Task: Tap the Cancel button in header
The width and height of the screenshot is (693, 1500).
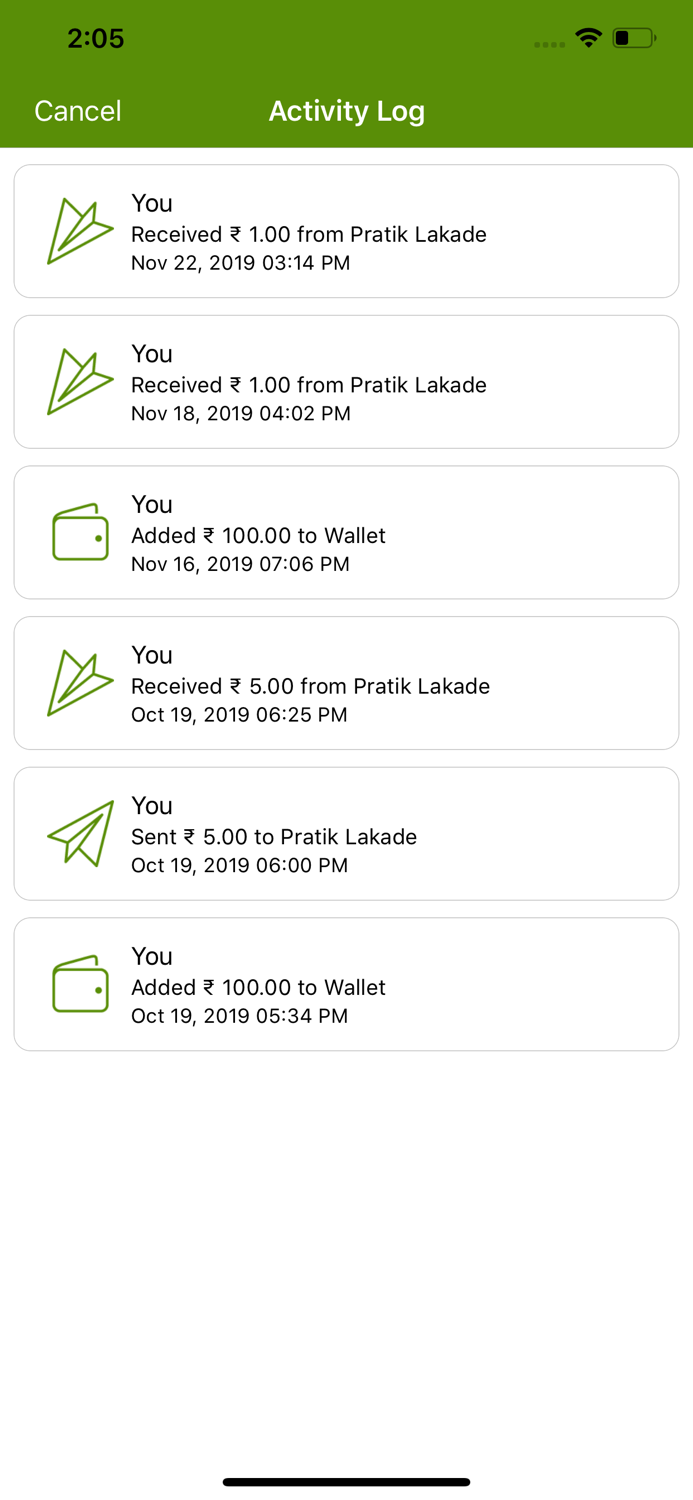Action: [x=78, y=111]
